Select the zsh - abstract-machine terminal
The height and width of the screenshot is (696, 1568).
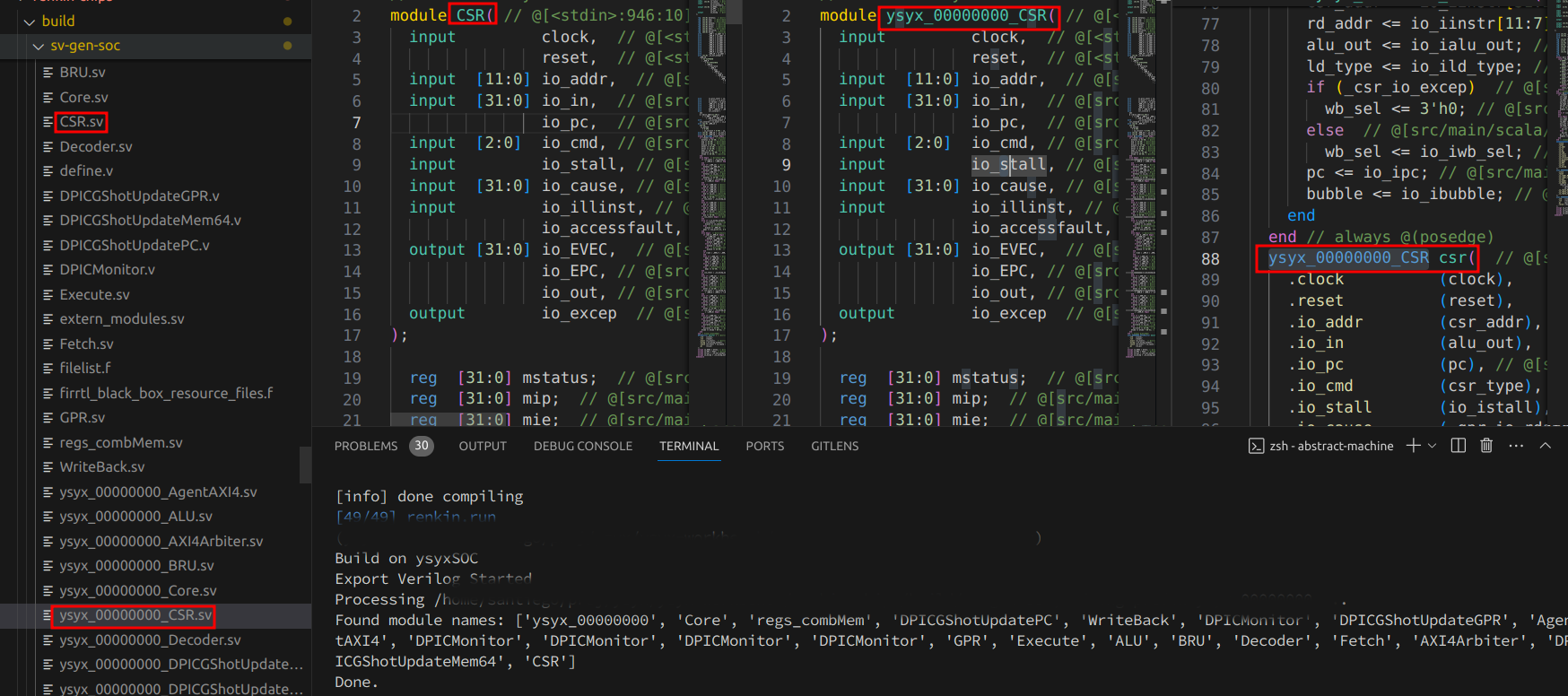(x=1321, y=446)
